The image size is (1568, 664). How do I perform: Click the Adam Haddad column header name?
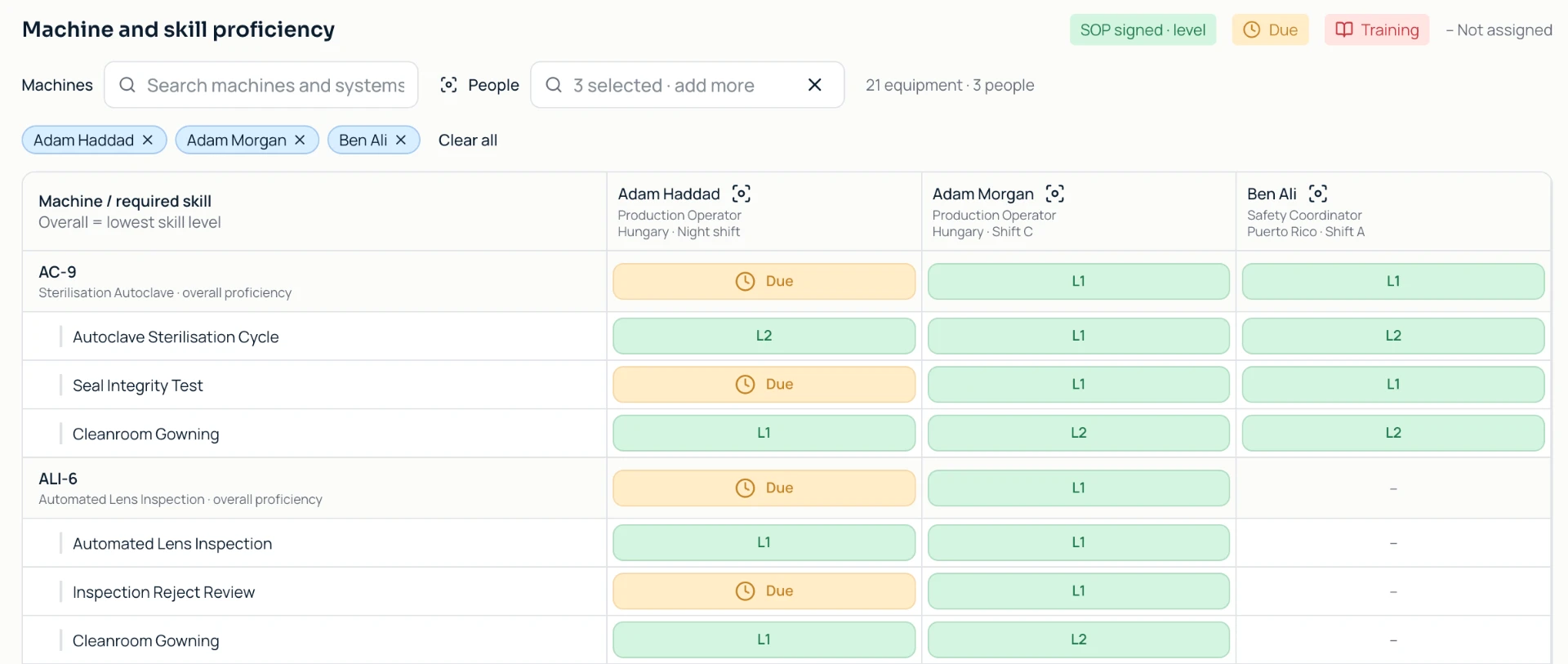tap(669, 194)
